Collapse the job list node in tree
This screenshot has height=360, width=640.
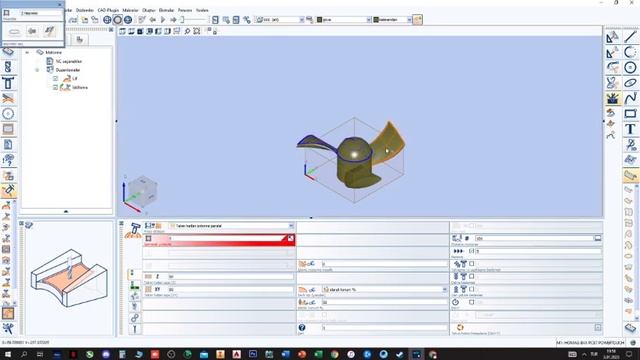tap(37, 70)
